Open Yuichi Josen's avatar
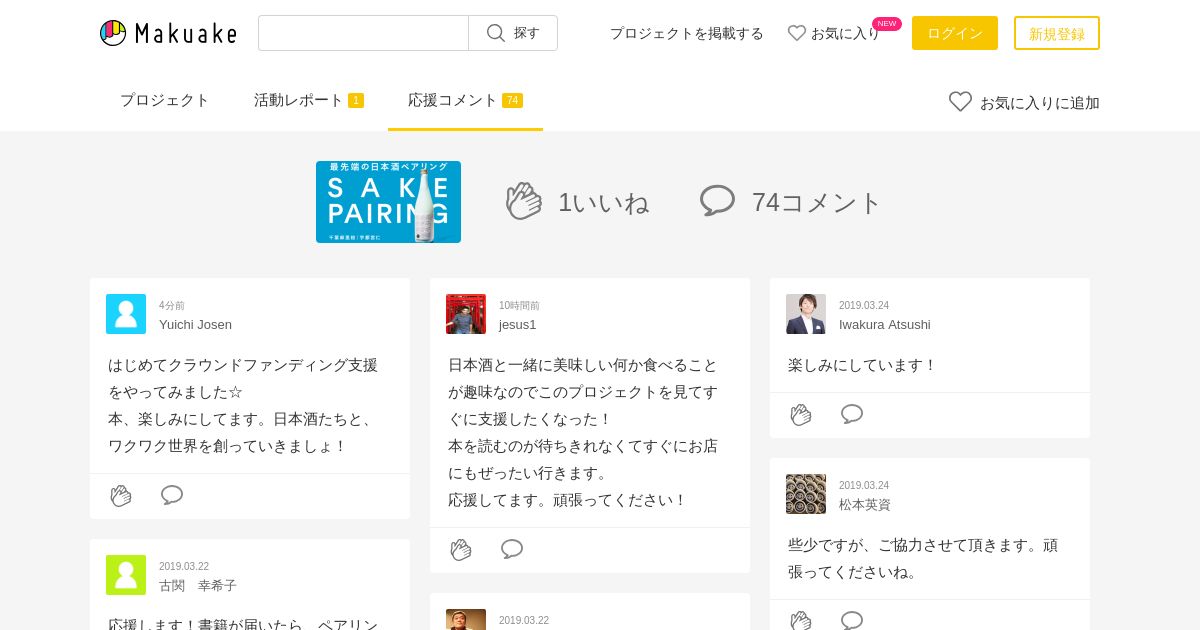The height and width of the screenshot is (630, 1200). click(126, 314)
